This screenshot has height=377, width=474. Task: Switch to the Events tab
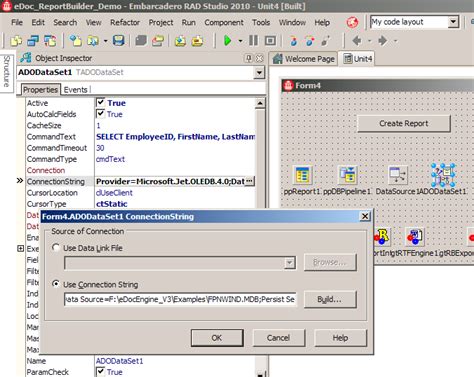tap(76, 90)
